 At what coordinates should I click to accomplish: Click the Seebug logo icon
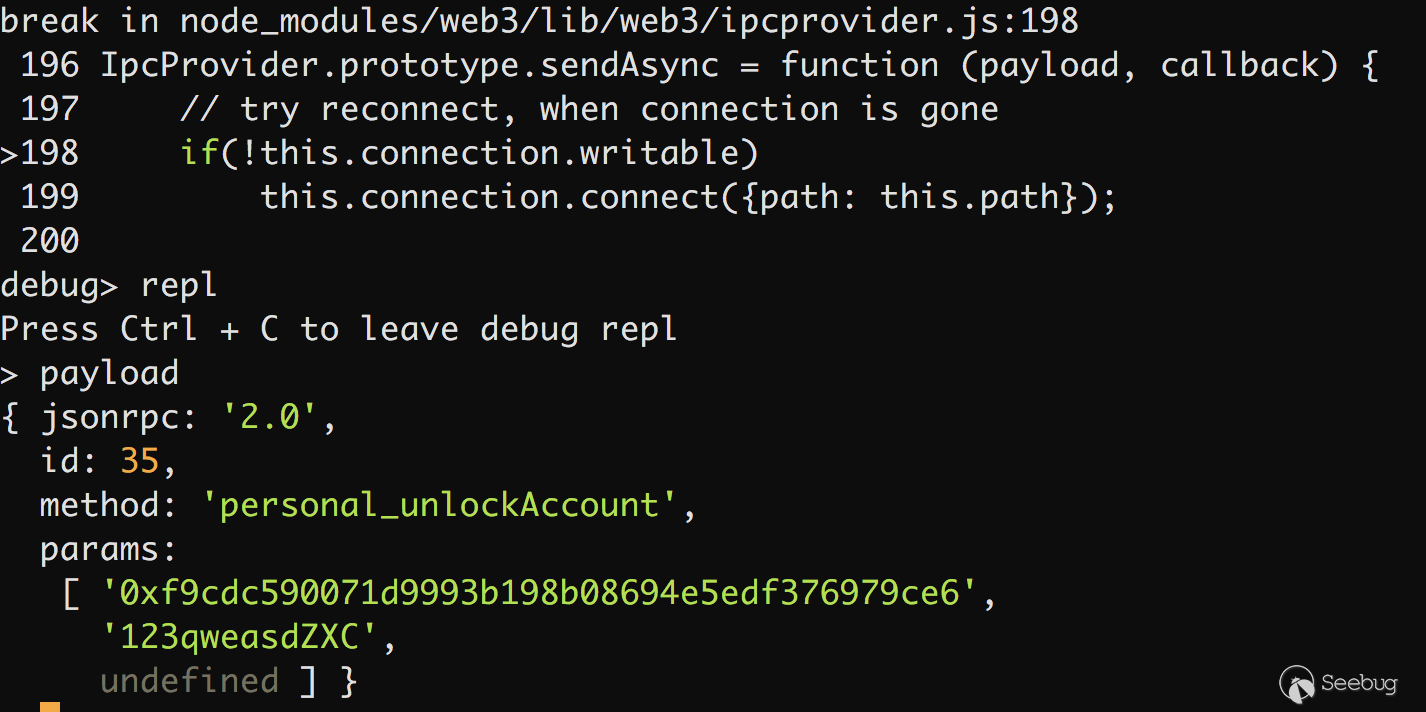click(x=1297, y=684)
